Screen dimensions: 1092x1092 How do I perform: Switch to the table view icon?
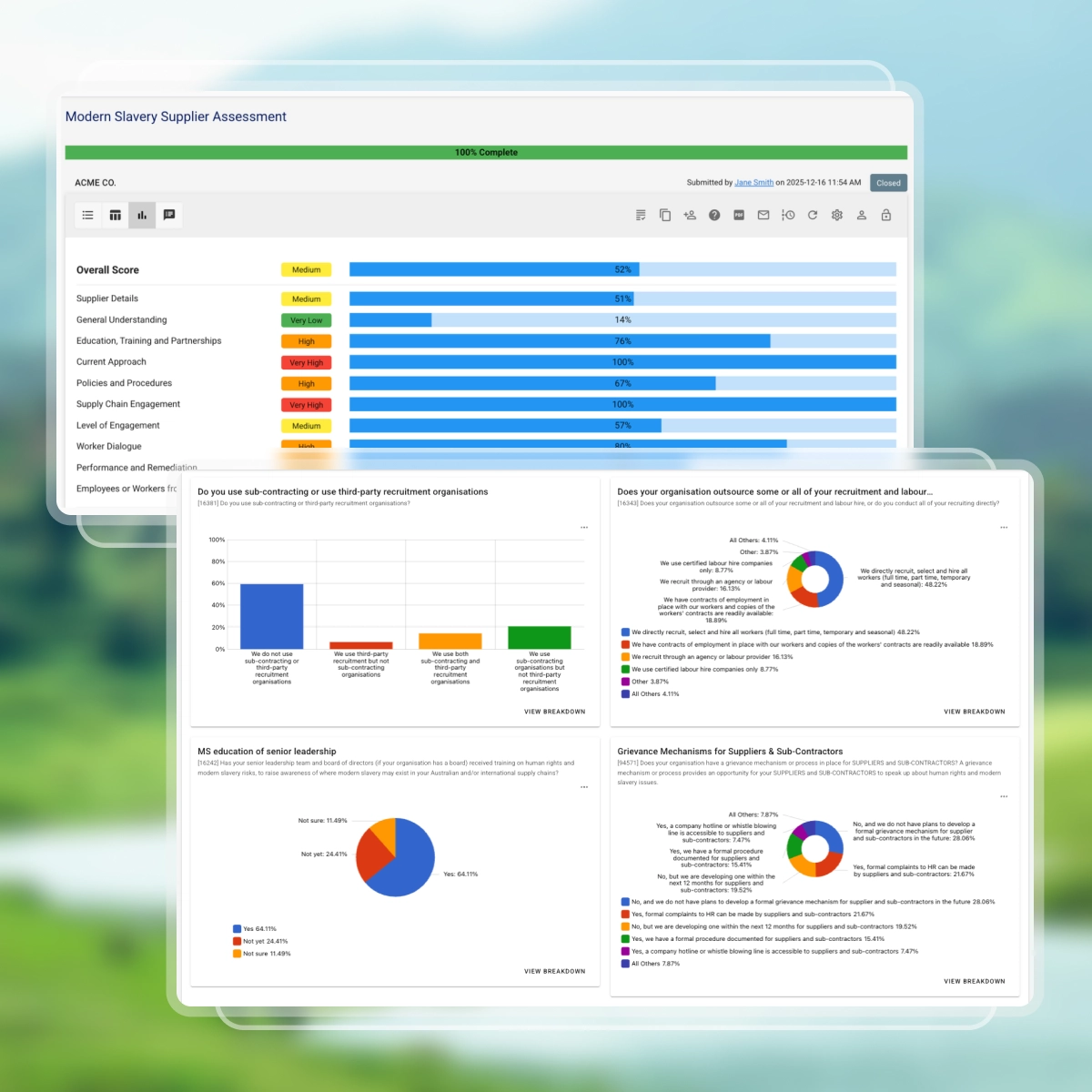[116, 216]
